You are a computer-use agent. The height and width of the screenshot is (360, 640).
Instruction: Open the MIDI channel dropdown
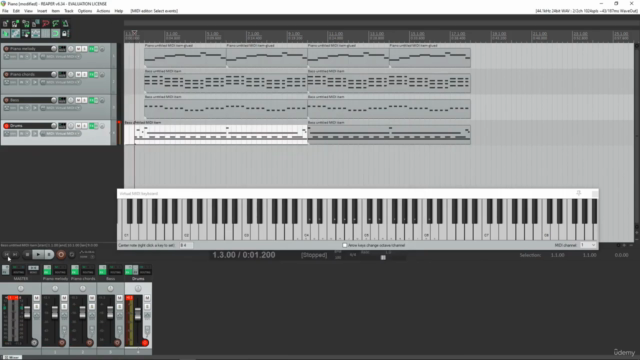click(589, 245)
